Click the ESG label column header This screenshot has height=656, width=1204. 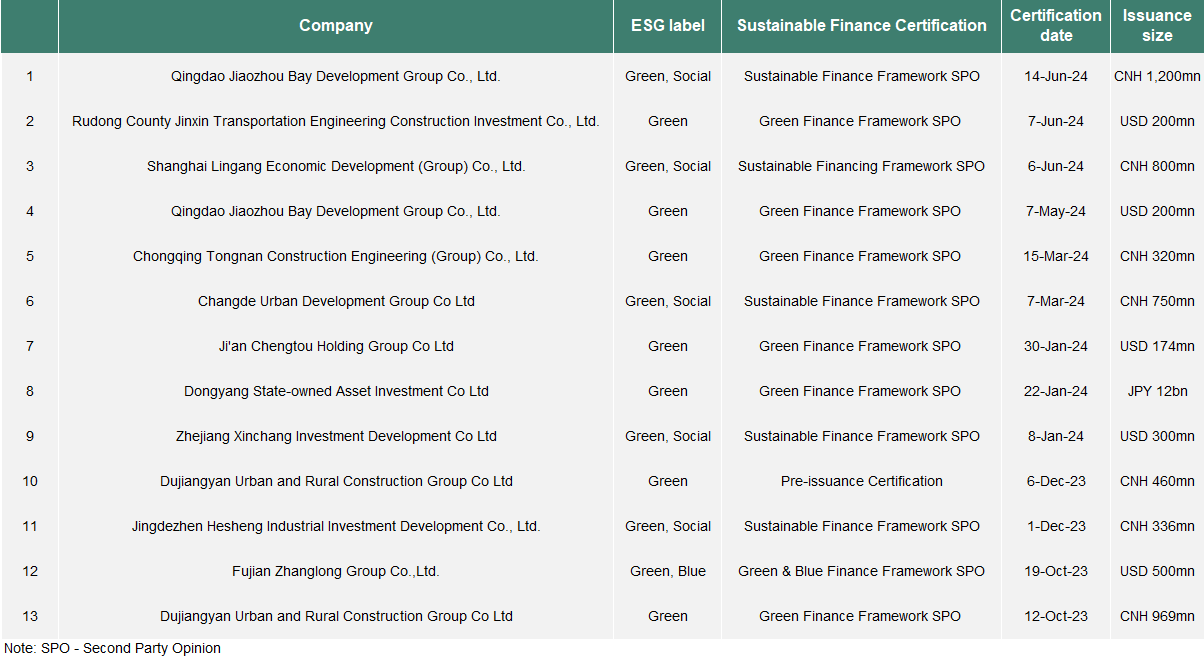(x=667, y=26)
